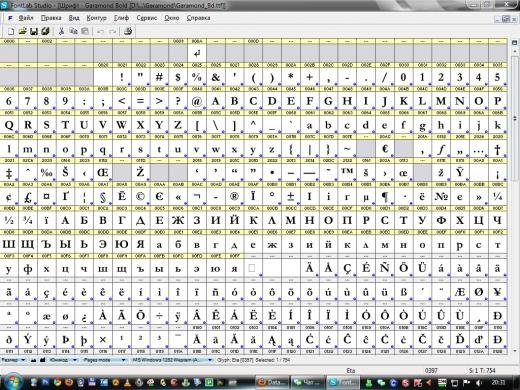
Task: Create a new font with New icon
Action: click(11, 31)
